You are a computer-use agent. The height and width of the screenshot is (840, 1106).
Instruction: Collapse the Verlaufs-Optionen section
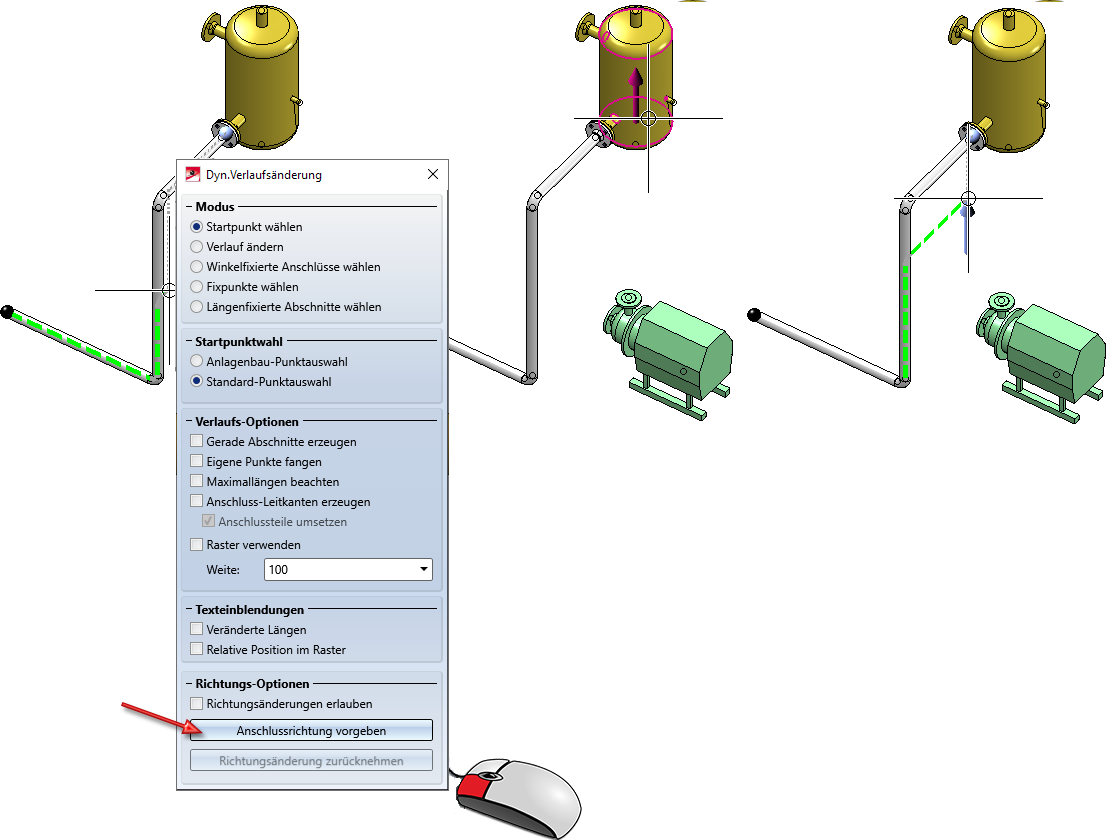pyautogui.click(x=190, y=422)
